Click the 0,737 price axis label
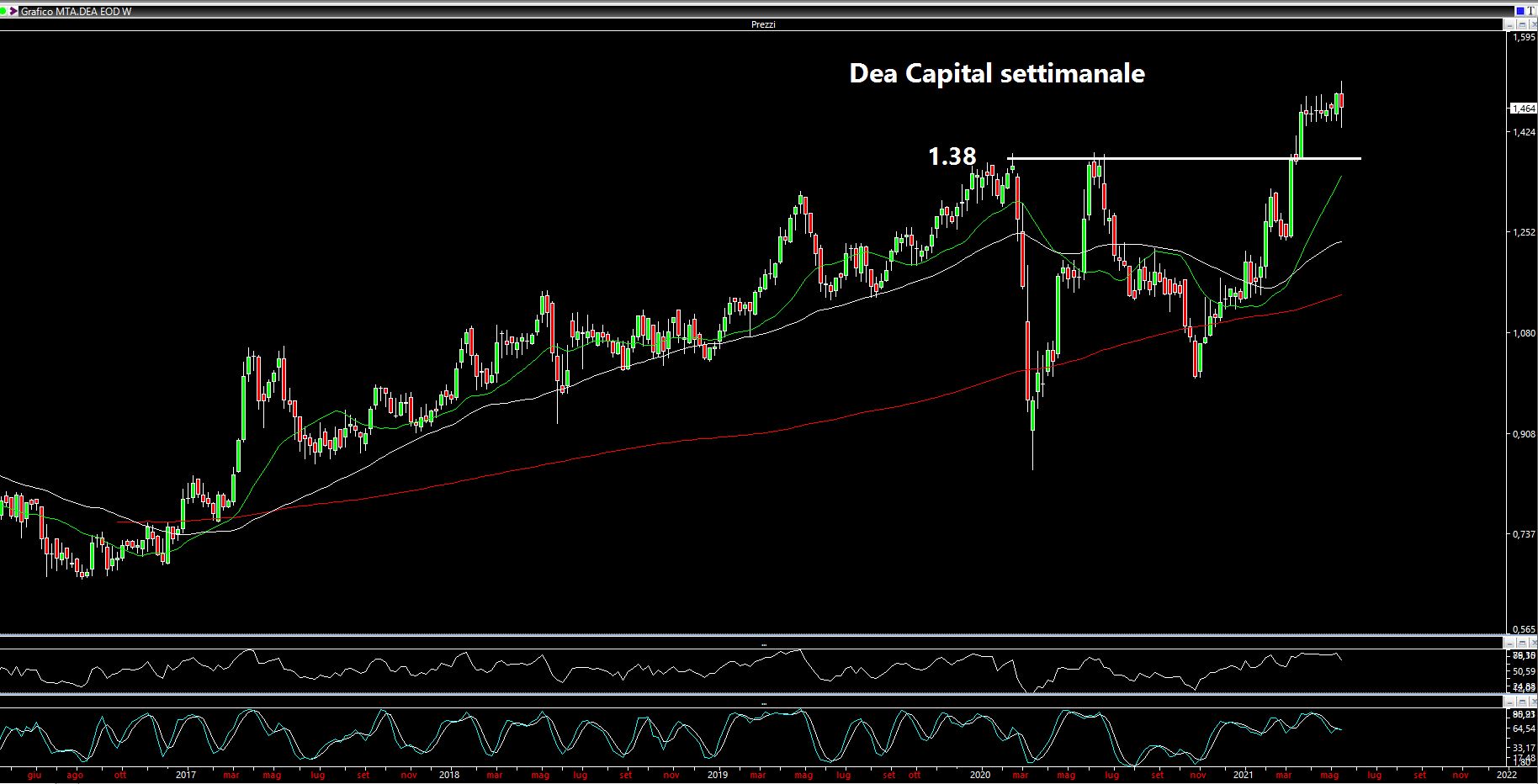Image resolution: width=1538 pixels, height=784 pixels. coord(1525,534)
